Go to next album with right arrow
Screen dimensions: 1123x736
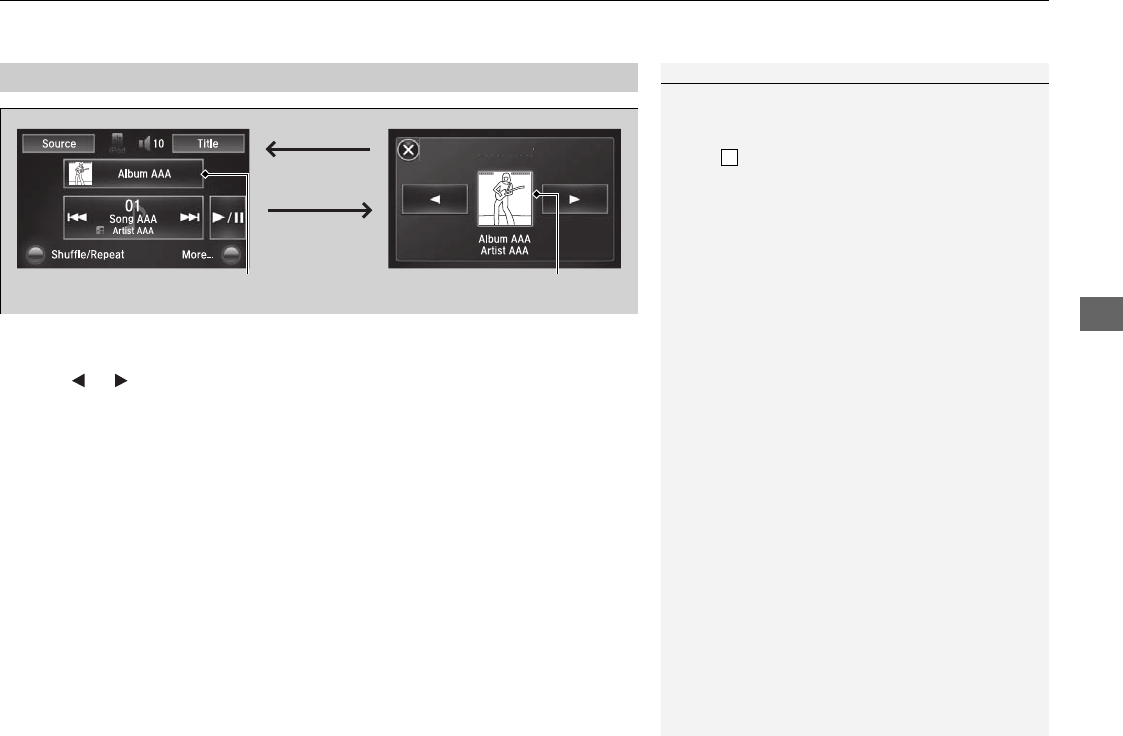[574, 199]
